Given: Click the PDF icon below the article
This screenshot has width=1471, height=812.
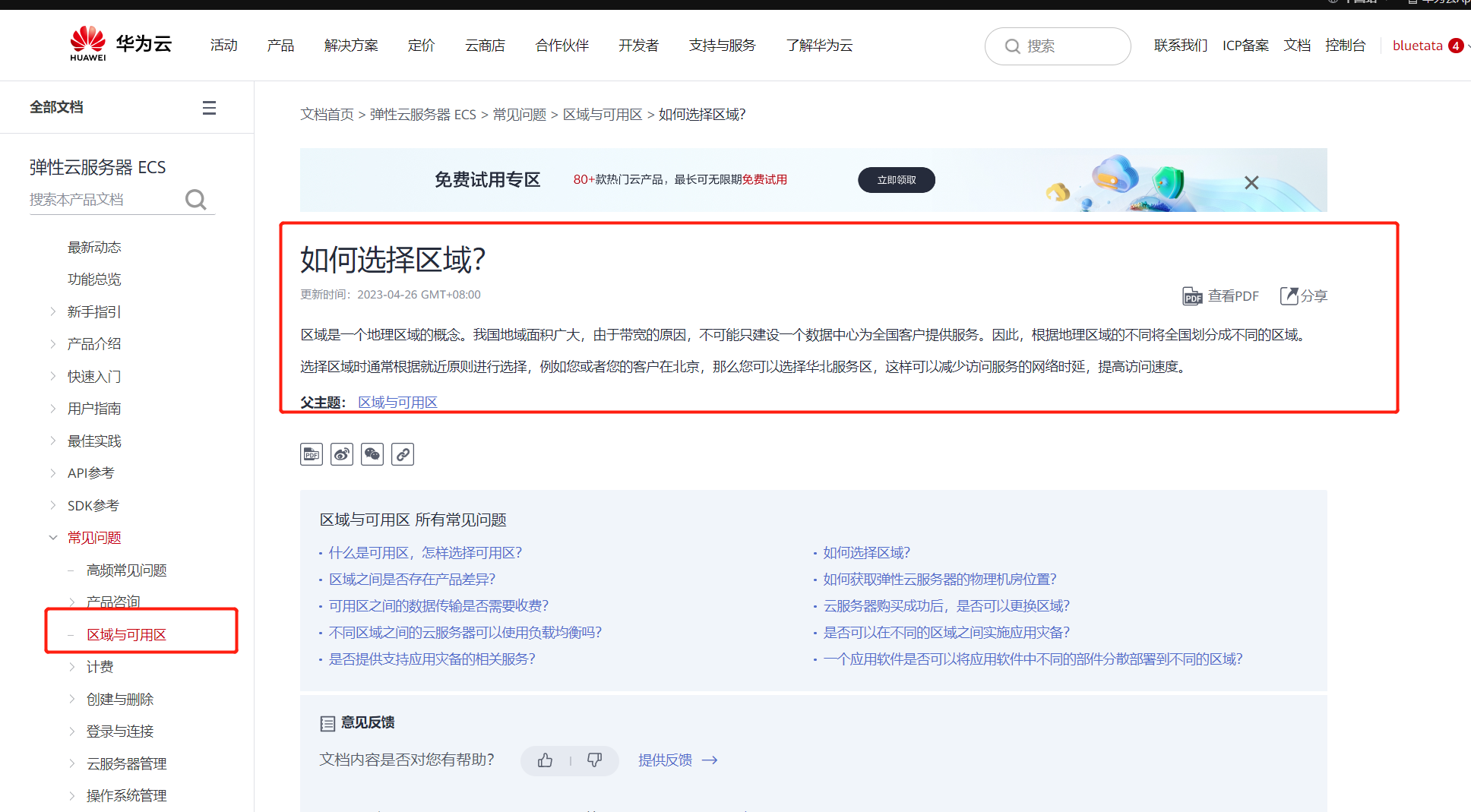Looking at the screenshot, I should (x=312, y=454).
